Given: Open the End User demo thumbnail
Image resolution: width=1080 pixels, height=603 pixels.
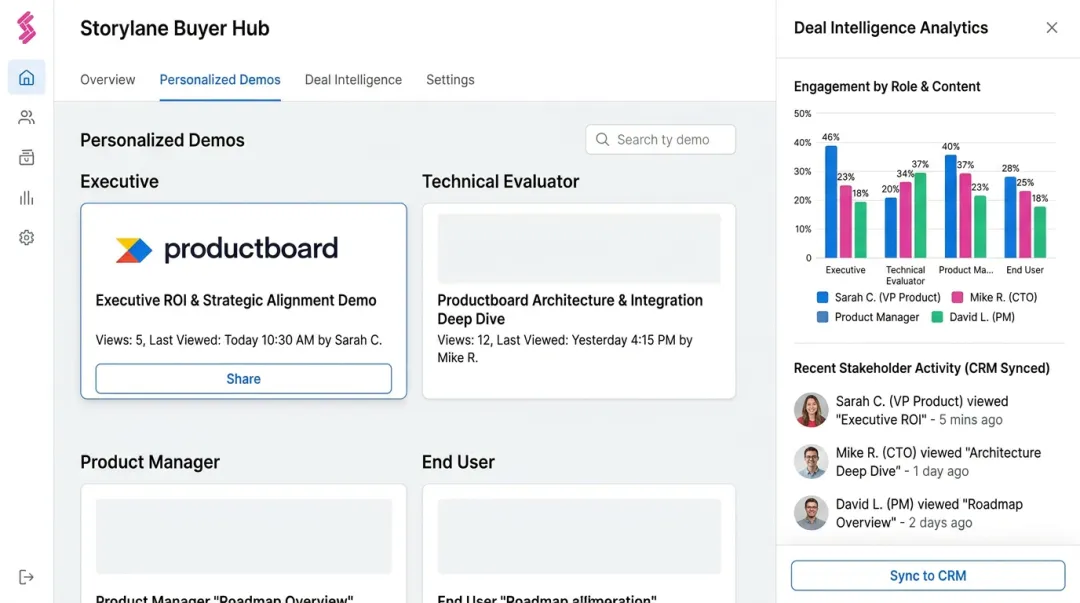Looking at the screenshot, I should [x=579, y=536].
